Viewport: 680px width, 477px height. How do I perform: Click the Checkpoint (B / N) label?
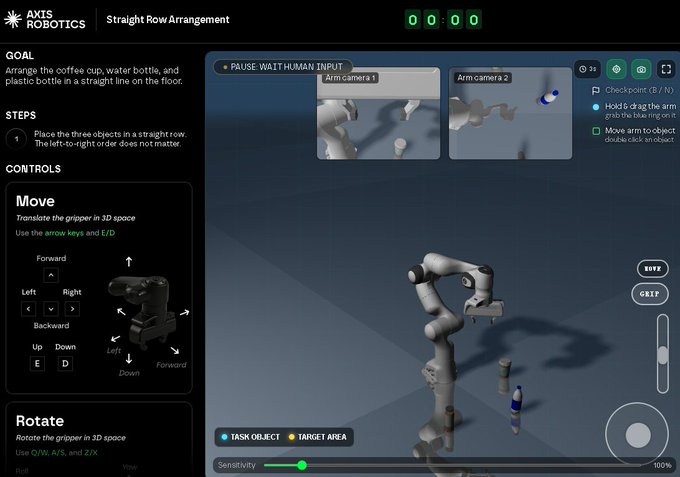[x=639, y=90]
